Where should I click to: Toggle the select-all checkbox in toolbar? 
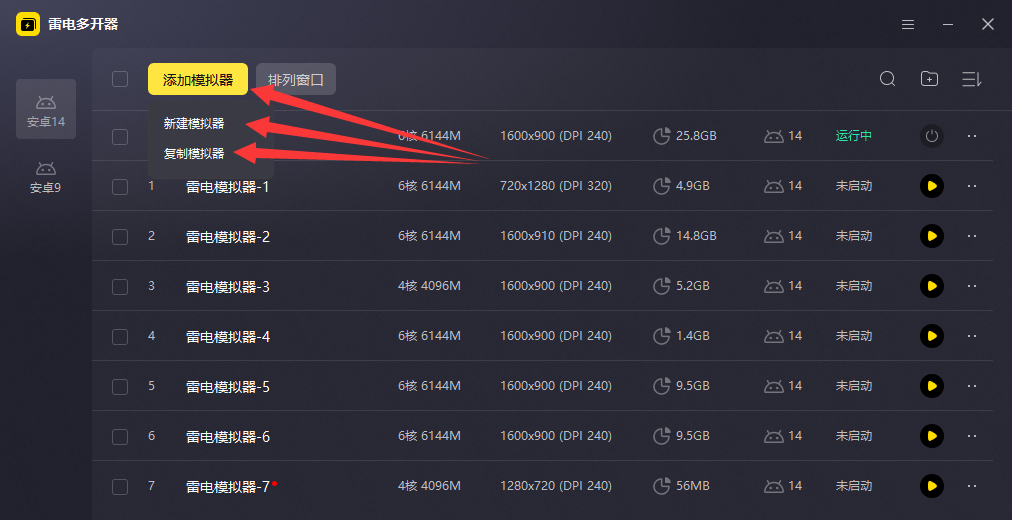tap(120, 79)
